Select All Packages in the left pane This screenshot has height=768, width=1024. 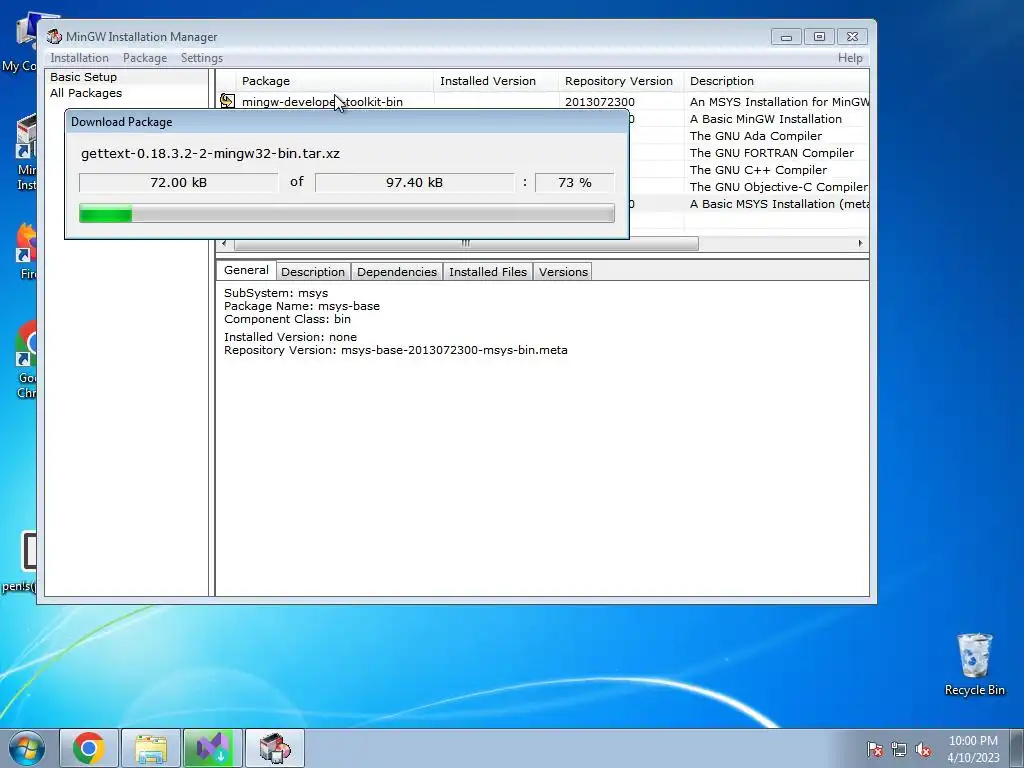86,93
